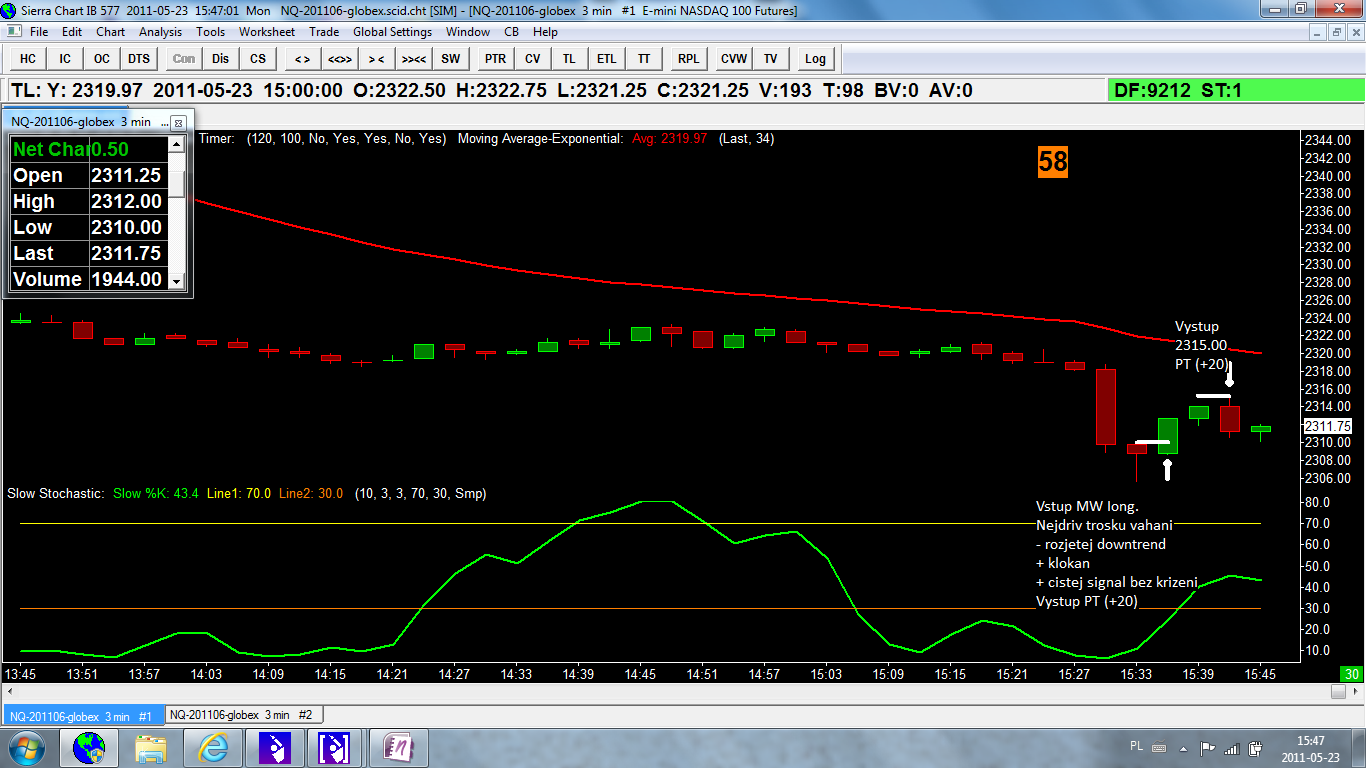Open the Internet Explorer taskbar icon

pyautogui.click(x=213, y=747)
